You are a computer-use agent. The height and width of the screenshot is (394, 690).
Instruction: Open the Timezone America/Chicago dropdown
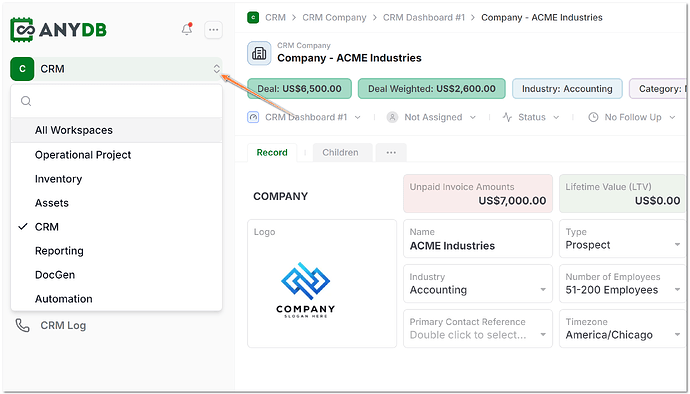(677, 335)
